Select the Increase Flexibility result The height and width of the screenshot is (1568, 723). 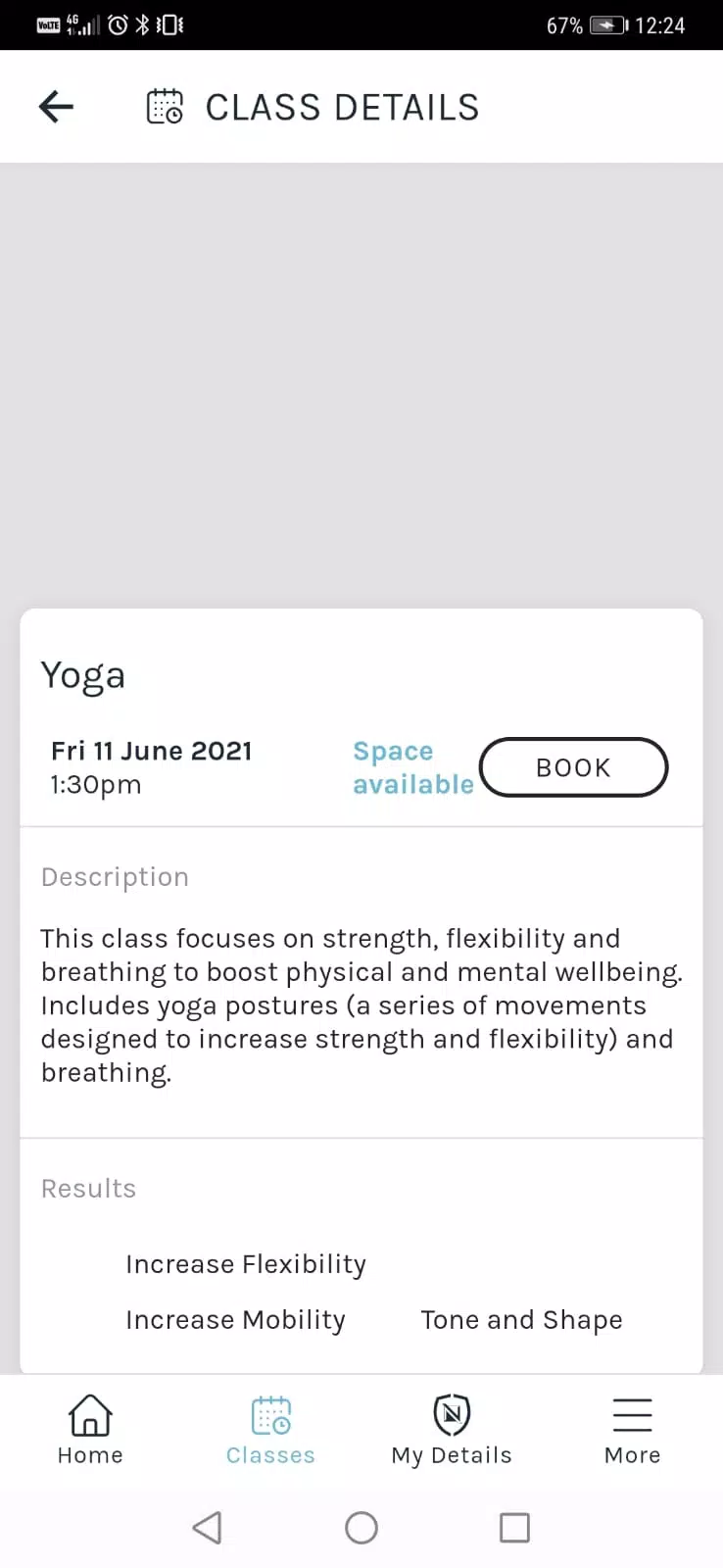[246, 1265]
